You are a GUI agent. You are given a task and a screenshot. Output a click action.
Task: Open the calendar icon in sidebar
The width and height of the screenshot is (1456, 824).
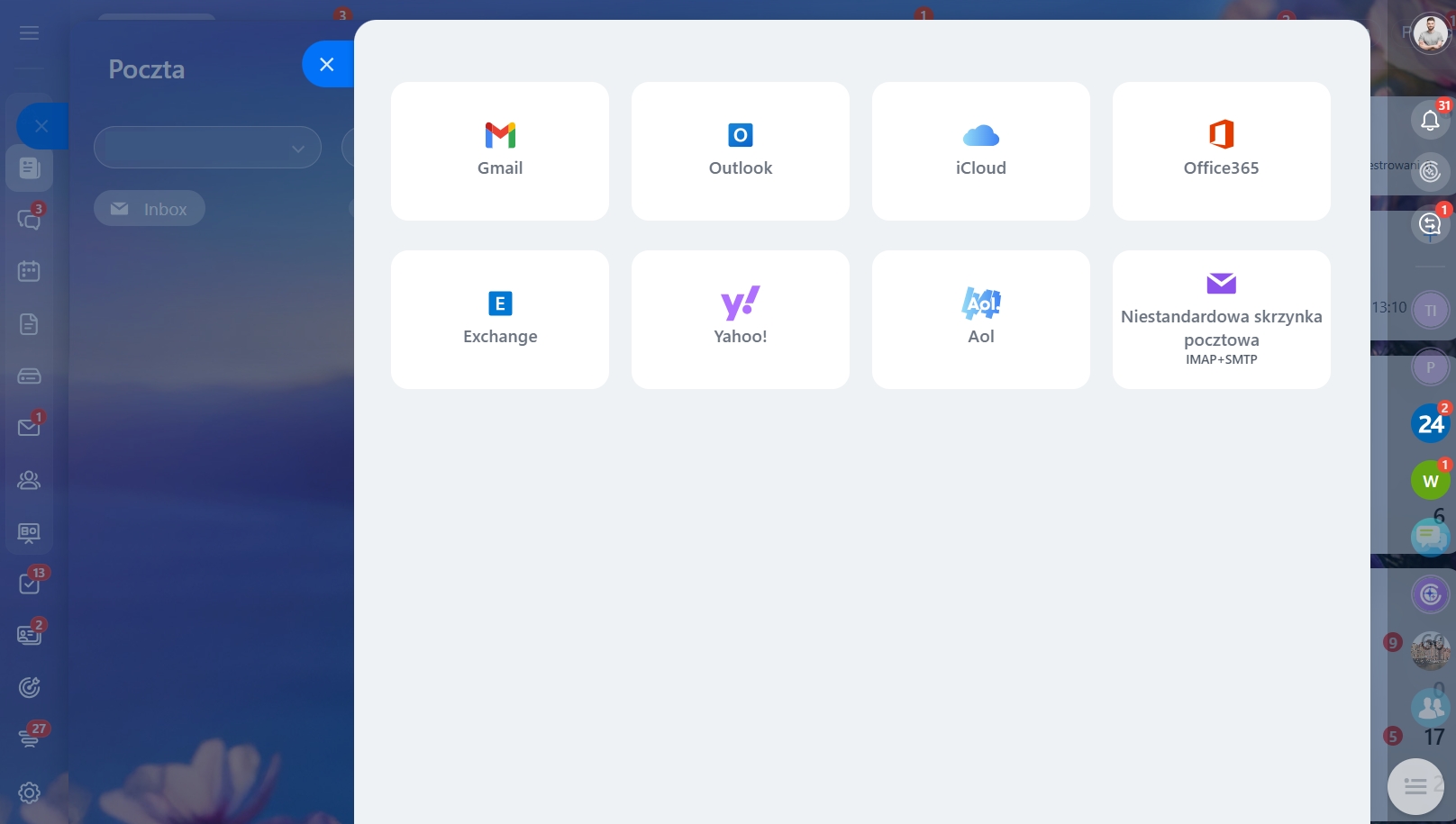pyautogui.click(x=29, y=271)
